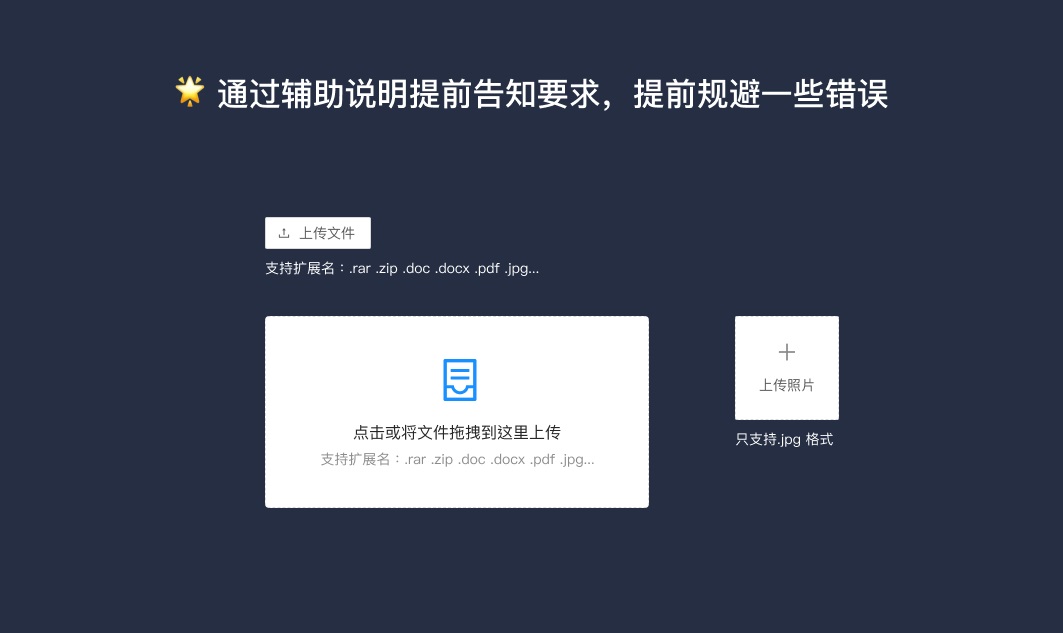
Task: Click the word 格式 in the jpg-only caption
Action: click(x=820, y=439)
